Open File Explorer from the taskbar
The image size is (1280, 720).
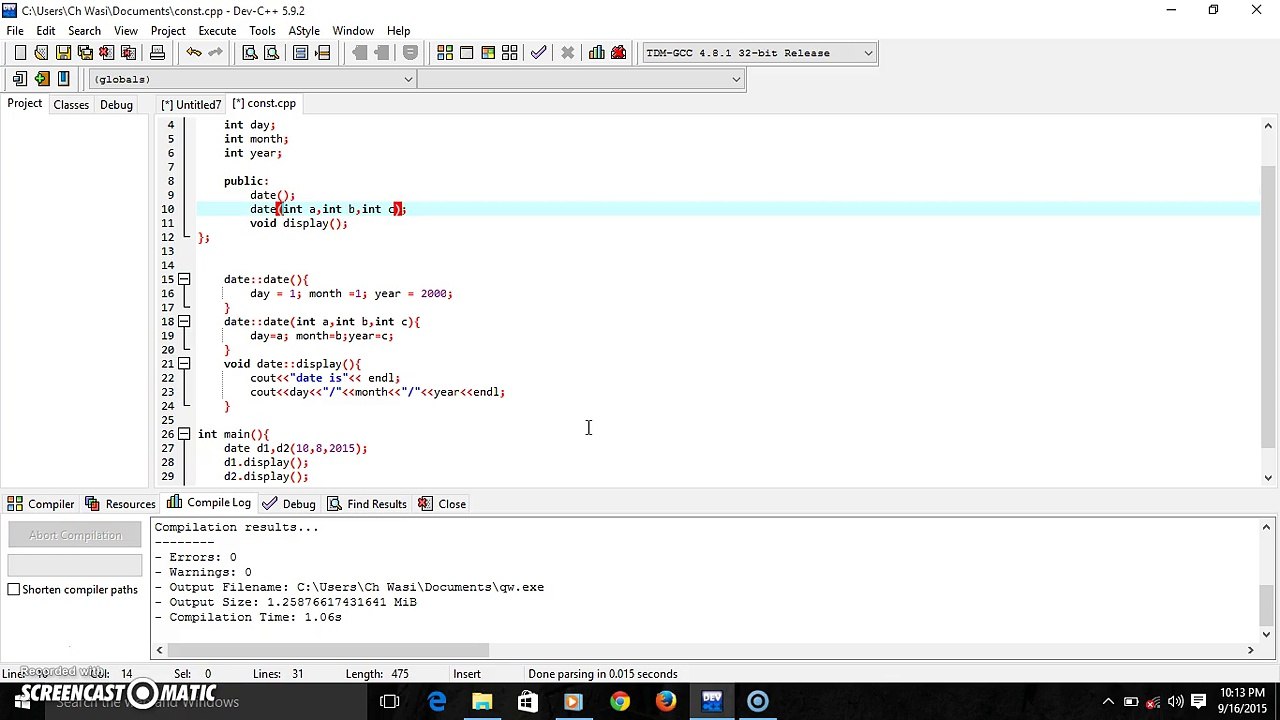pyautogui.click(x=482, y=701)
